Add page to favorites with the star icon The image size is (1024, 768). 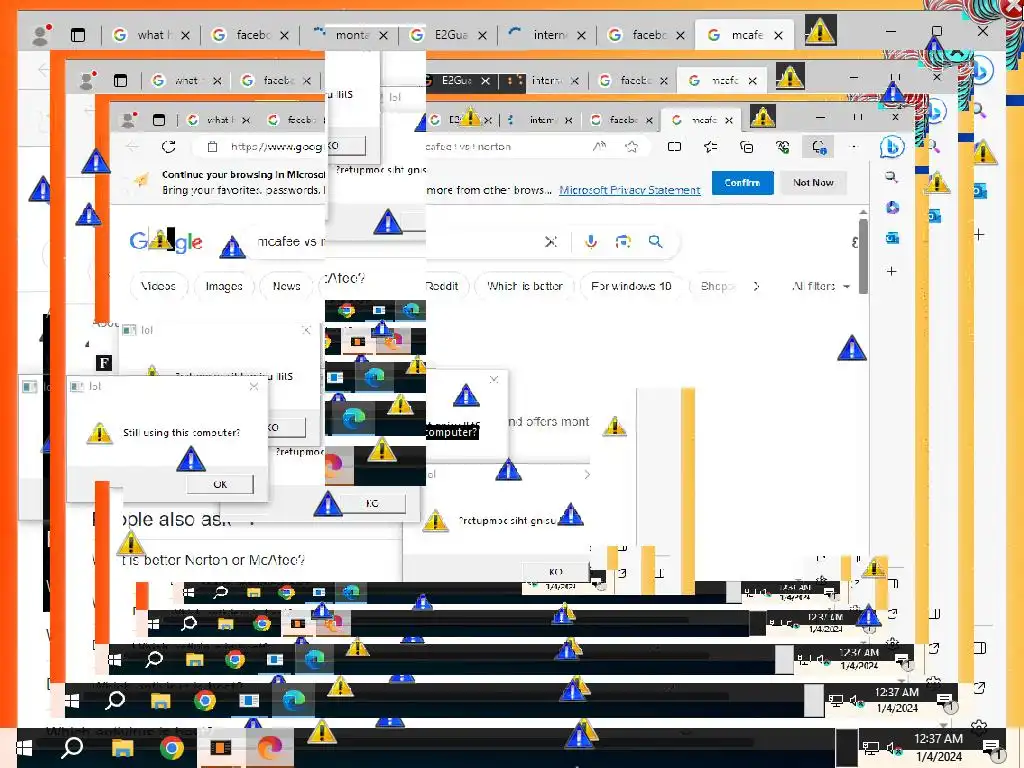pyautogui.click(x=631, y=147)
